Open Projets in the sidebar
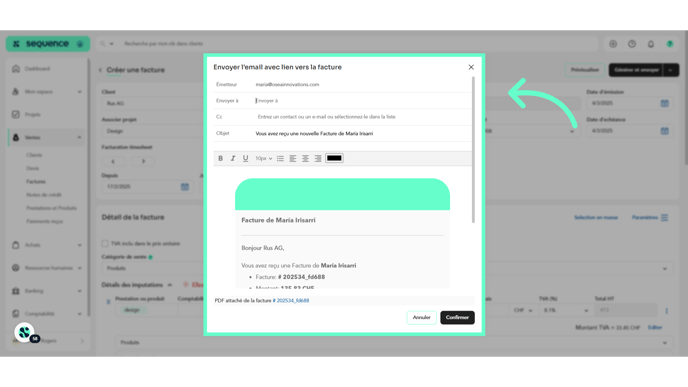Viewport: 688px width, 387px height. click(x=32, y=115)
